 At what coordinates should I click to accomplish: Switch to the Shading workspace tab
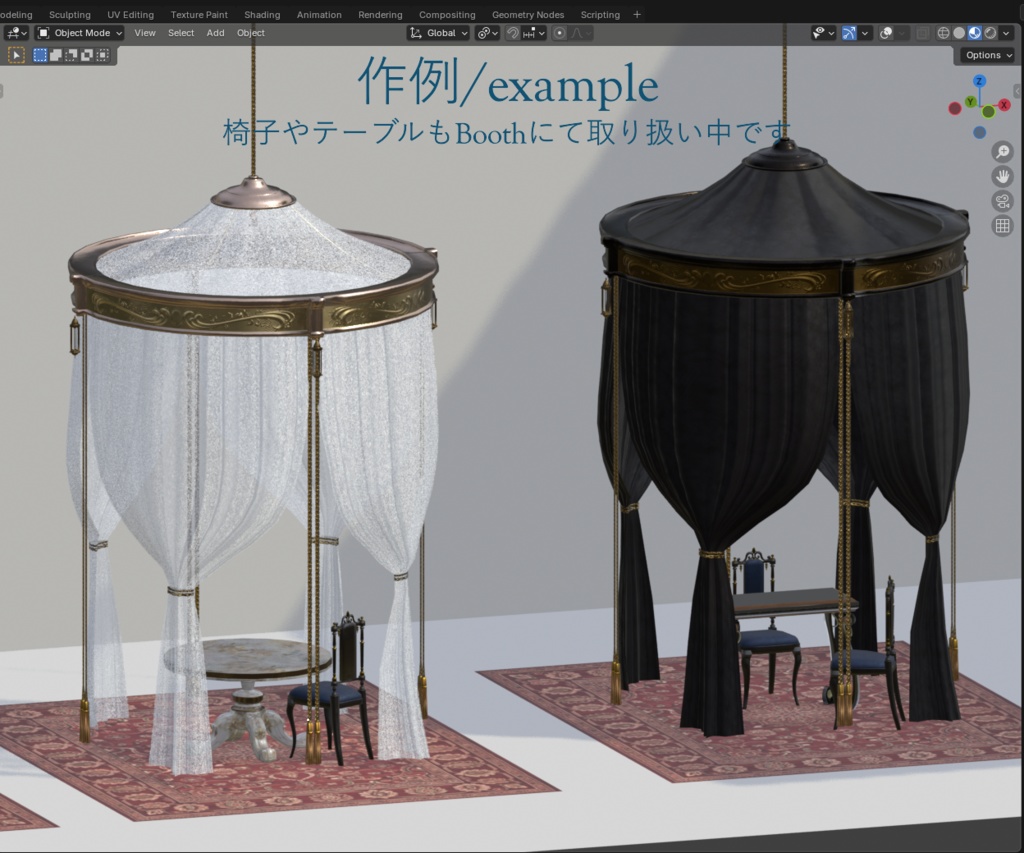(261, 14)
